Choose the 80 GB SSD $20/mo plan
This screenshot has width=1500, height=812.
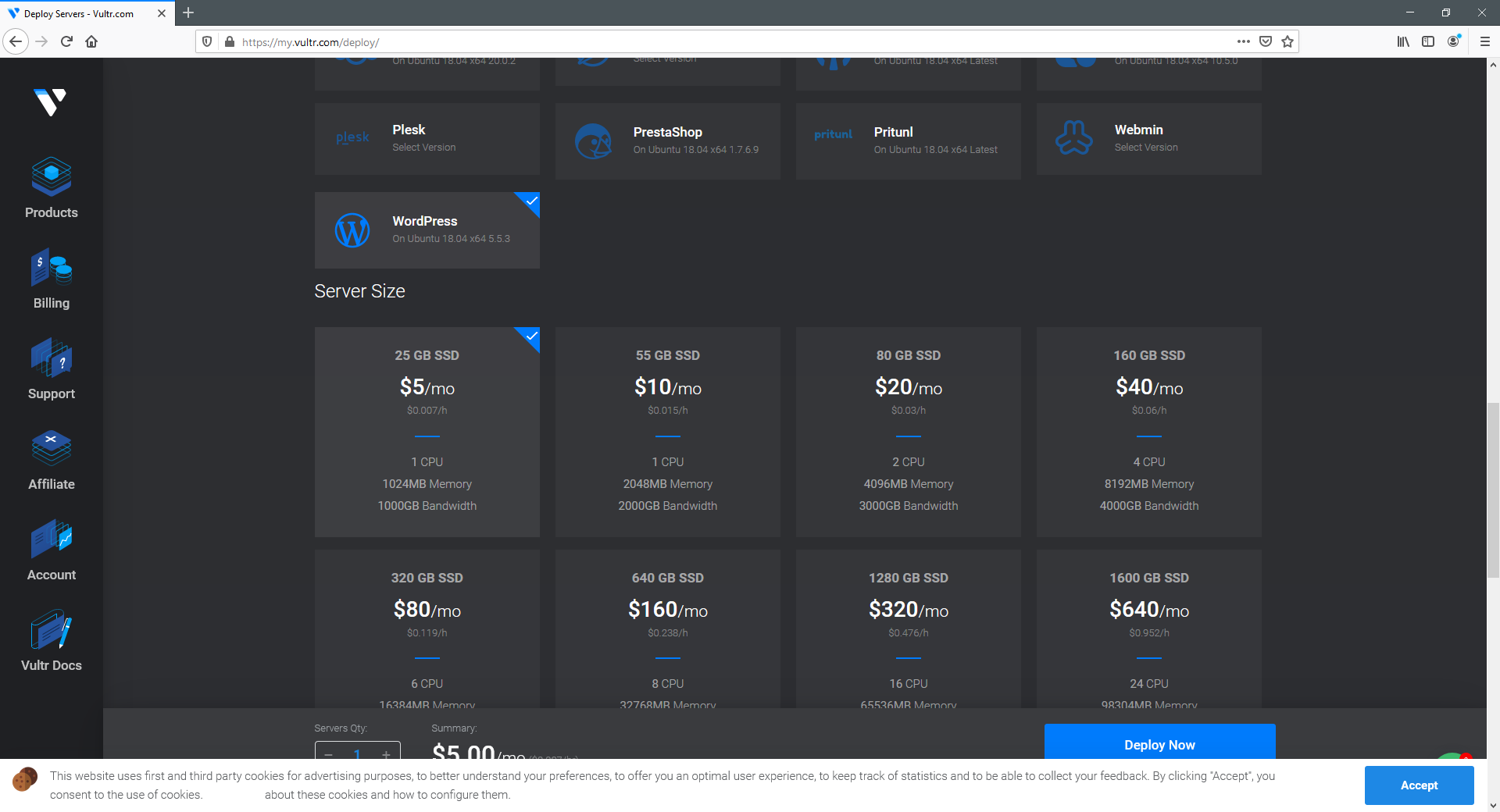click(x=908, y=432)
